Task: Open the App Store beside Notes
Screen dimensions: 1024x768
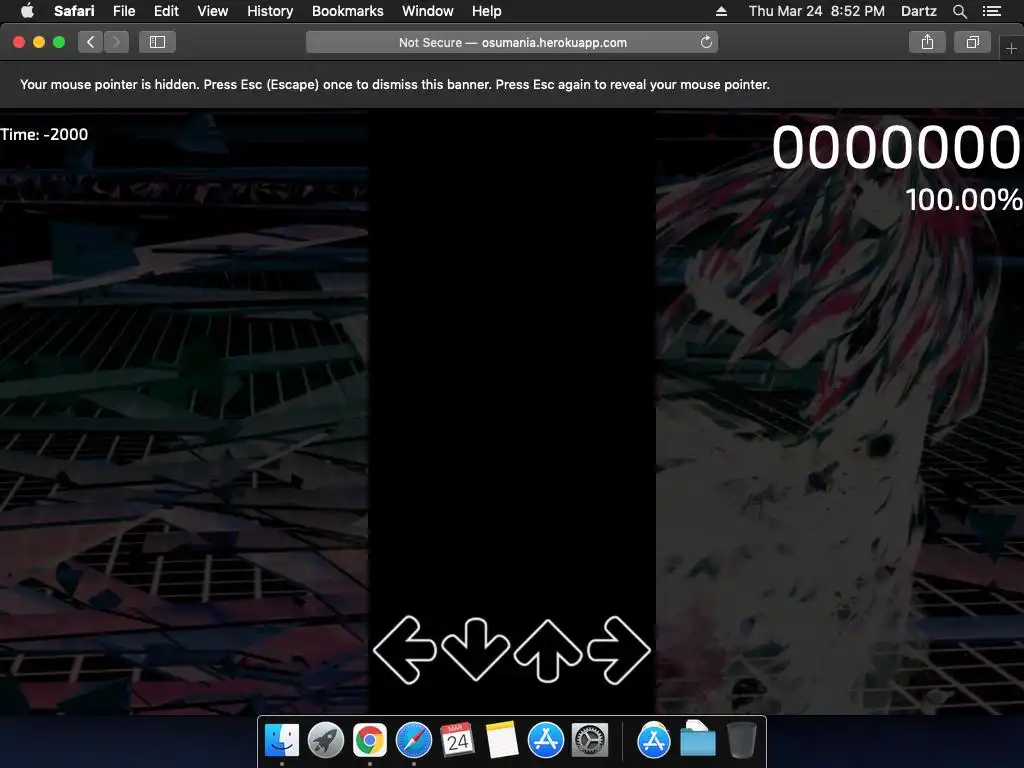Action: pyautogui.click(x=546, y=740)
